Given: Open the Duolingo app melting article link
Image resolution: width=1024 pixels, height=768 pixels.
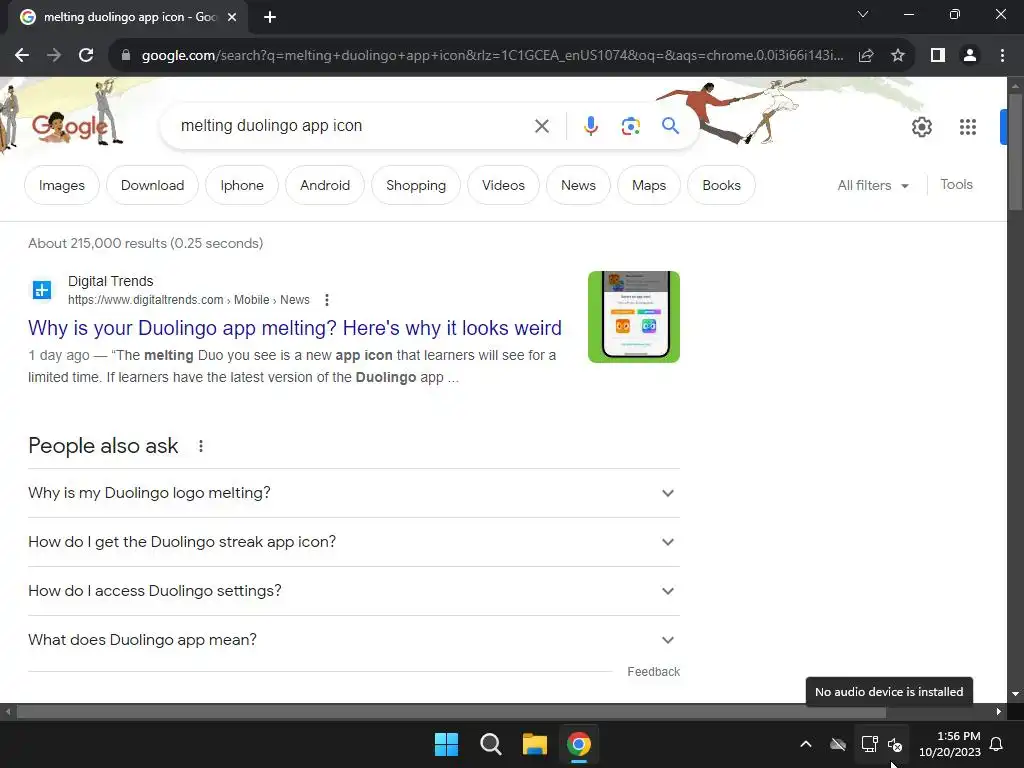Looking at the screenshot, I should pos(295,328).
